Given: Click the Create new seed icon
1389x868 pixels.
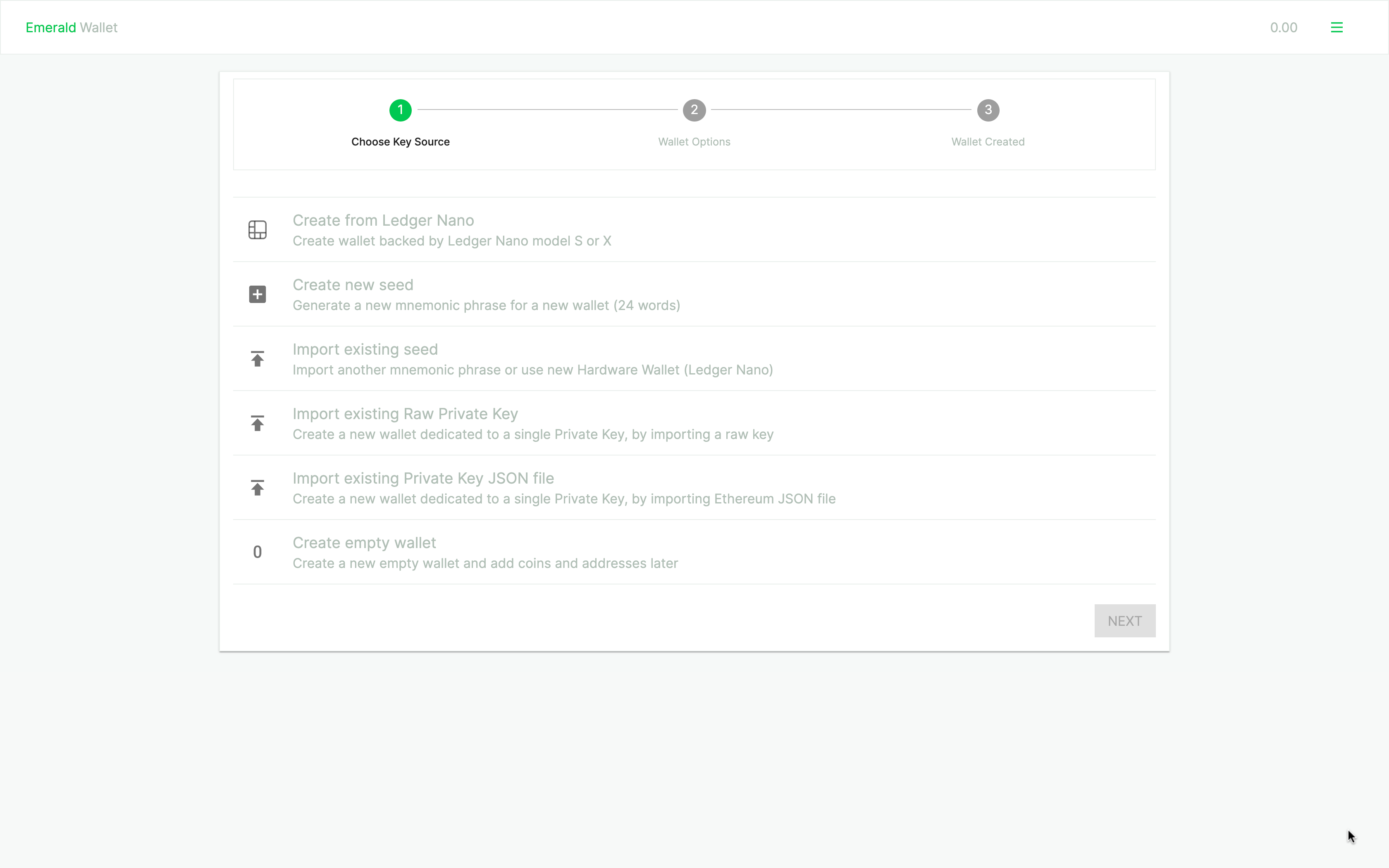Looking at the screenshot, I should pyautogui.click(x=257, y=294).
